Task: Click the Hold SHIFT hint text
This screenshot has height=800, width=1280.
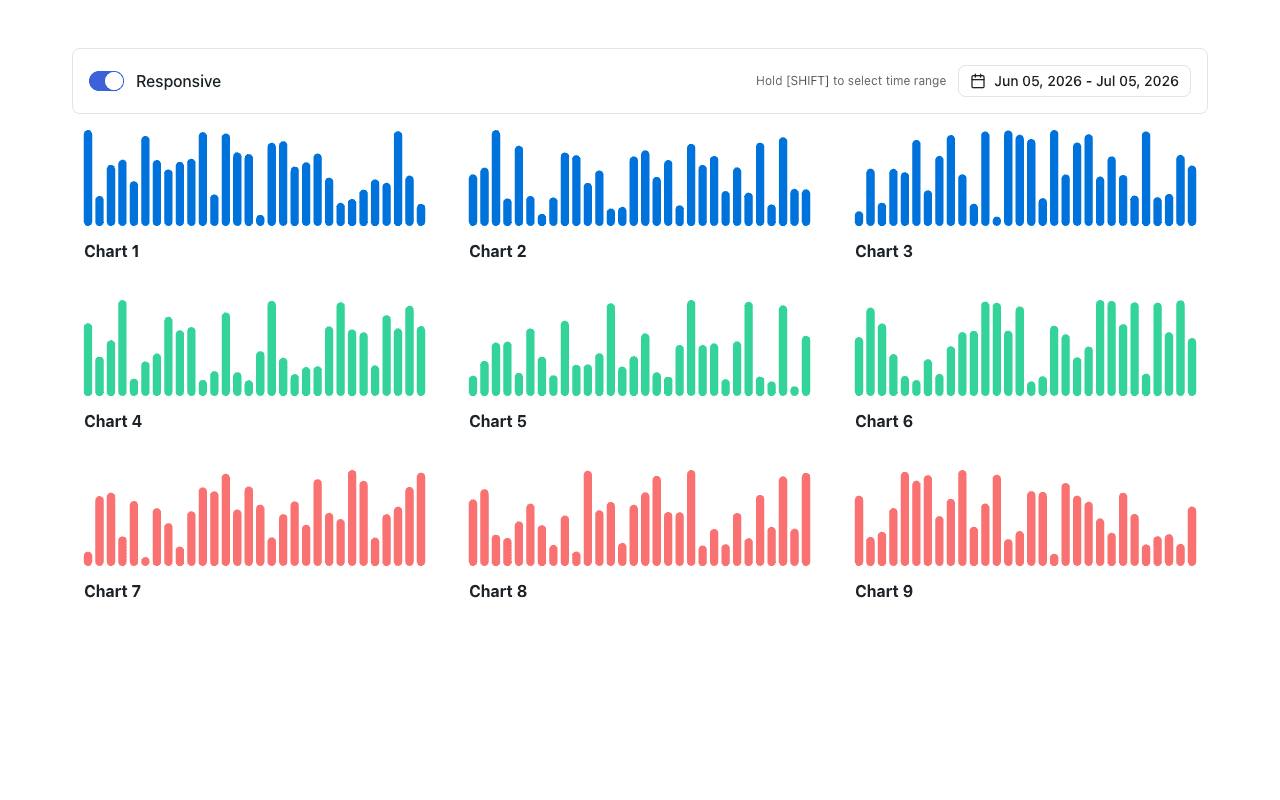Action: click(851, 81)
